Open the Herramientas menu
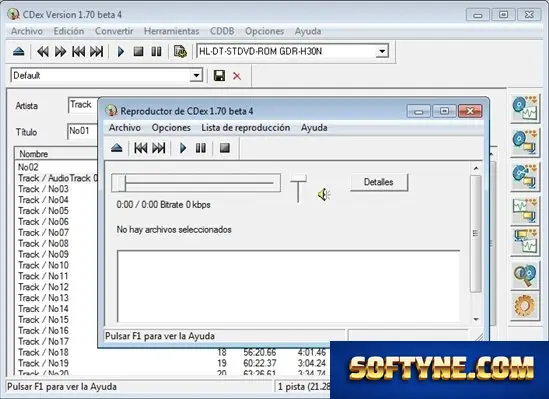This screenshot has height=399, width=549. tap(172, 31)
